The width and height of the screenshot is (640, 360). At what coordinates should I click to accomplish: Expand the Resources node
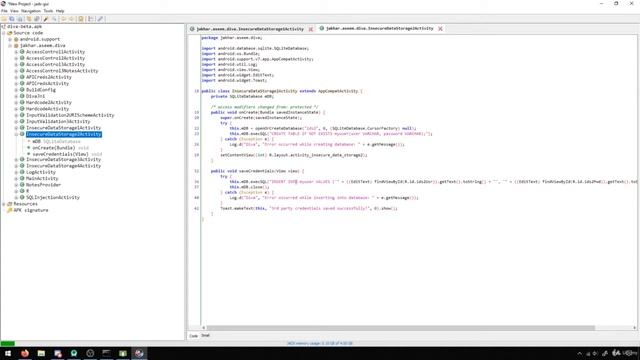point(4,204)
